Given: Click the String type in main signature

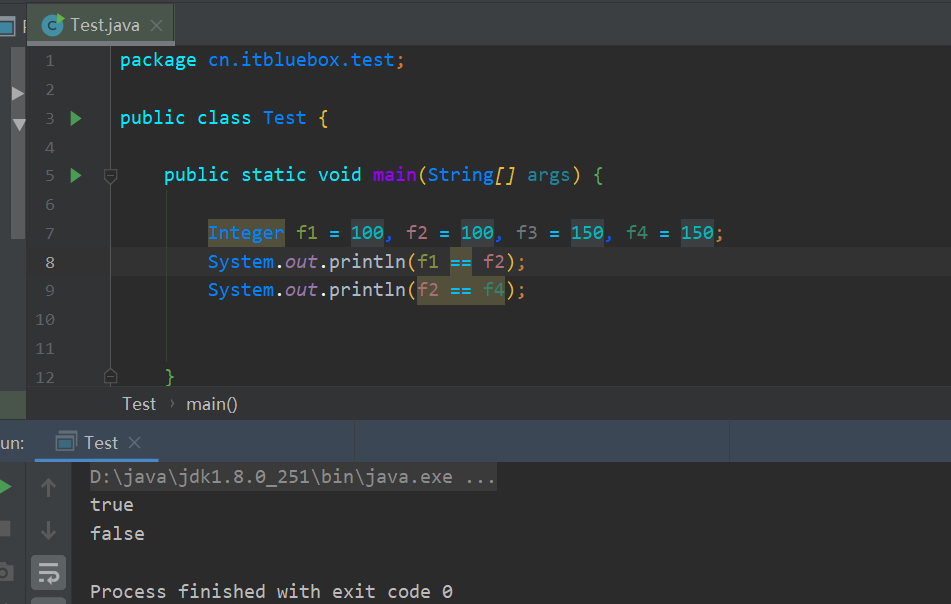Looking at the screenshot, I should tap(460, 175).
